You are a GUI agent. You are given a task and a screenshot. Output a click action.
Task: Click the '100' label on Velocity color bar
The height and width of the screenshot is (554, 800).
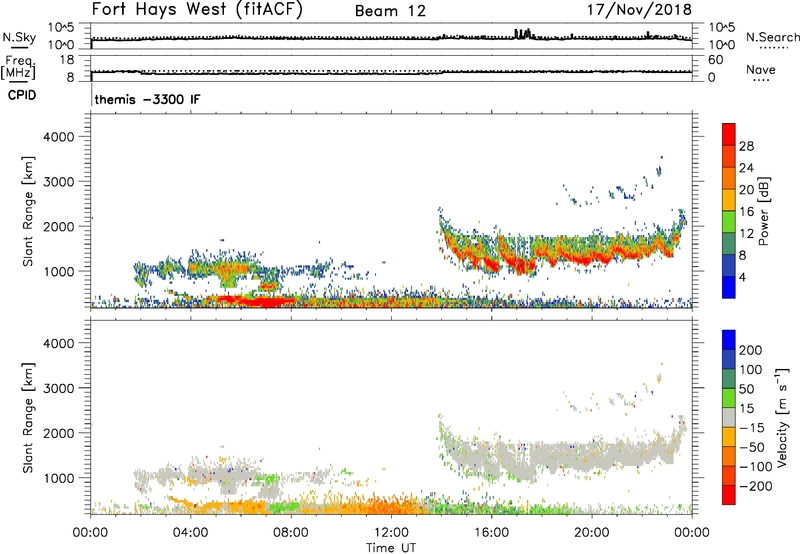(x=751, y=369)
